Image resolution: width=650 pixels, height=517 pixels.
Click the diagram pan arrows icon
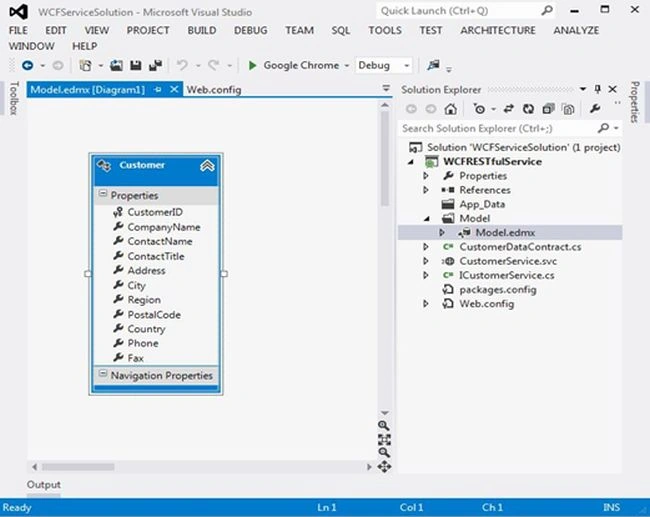384,467
